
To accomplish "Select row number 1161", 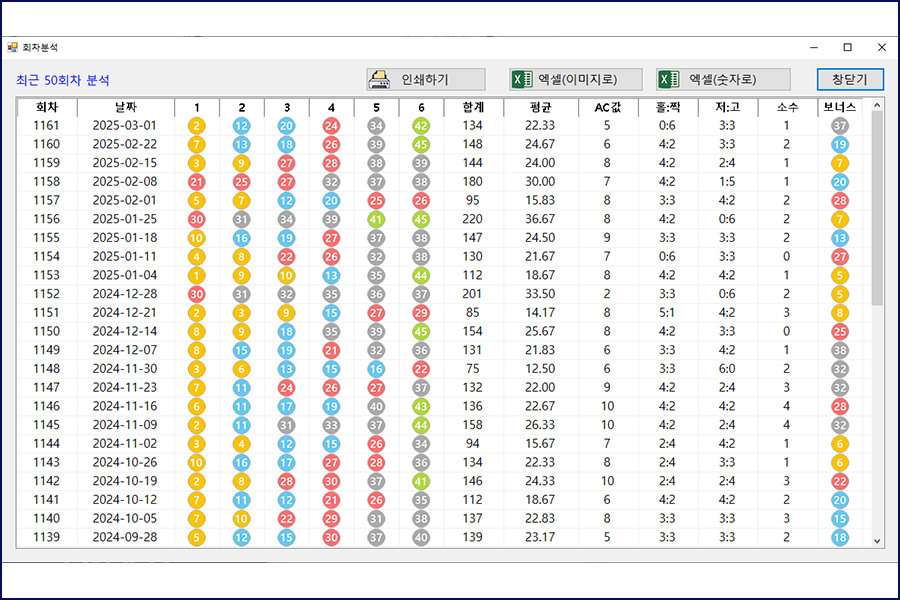I will tap(46, 126).
